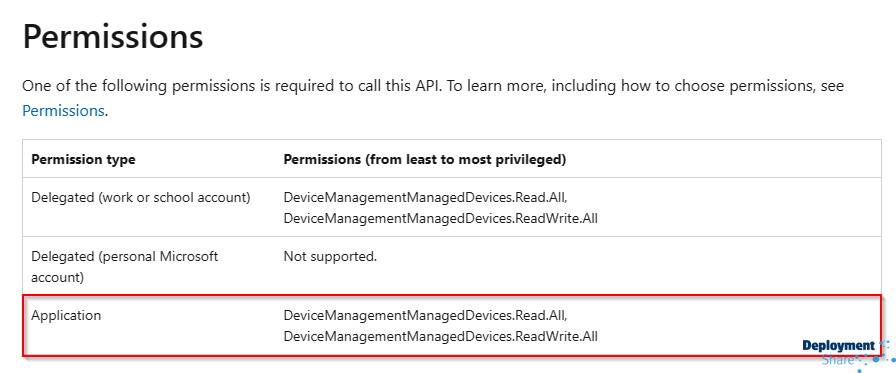This screenshot has width=896, height=373.
Task: Open the Permissions hyperlink
Action: point(63,110)
